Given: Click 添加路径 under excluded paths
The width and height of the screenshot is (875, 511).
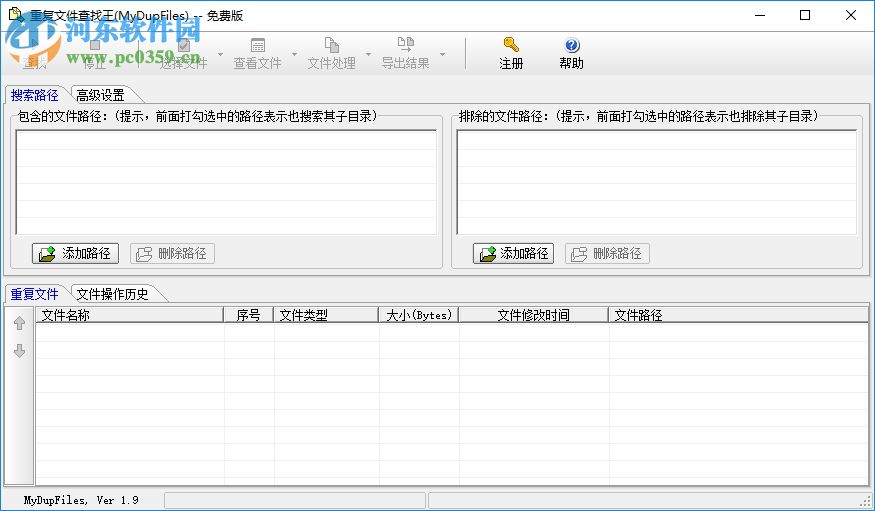Looking at the screenshot, I should [x=513, y=254].
